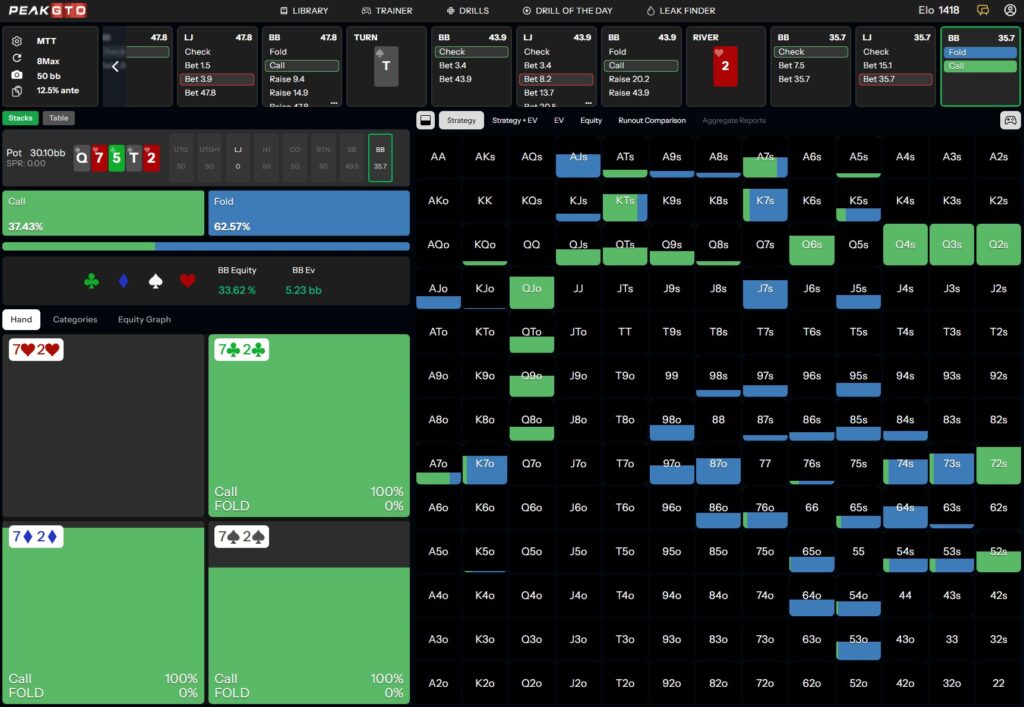1024x707 pixels.
Task: Click the gamepad icon above the range grid
Action: coord(1009,120)
